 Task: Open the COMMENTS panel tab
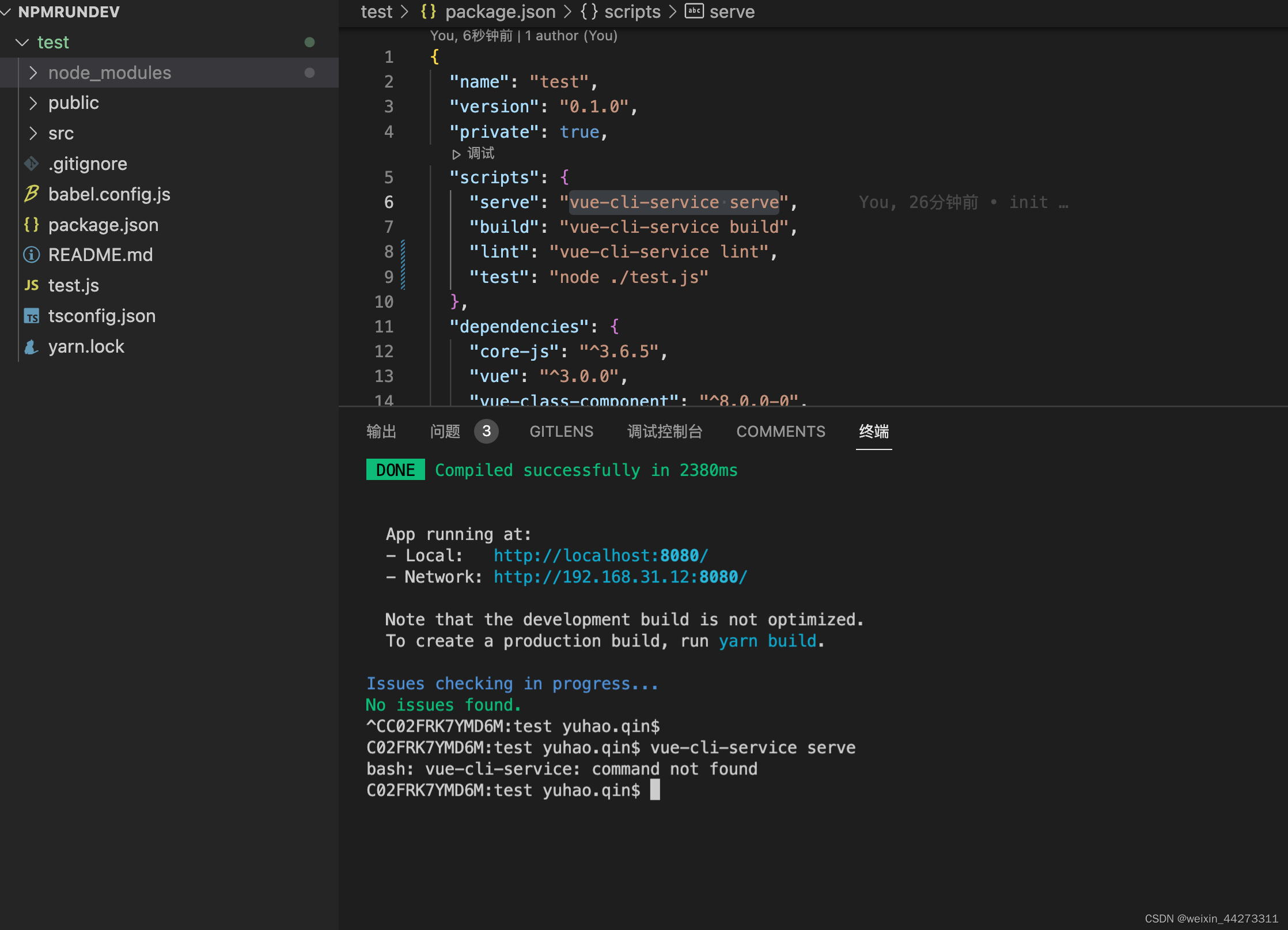click(x=781, y=432)
